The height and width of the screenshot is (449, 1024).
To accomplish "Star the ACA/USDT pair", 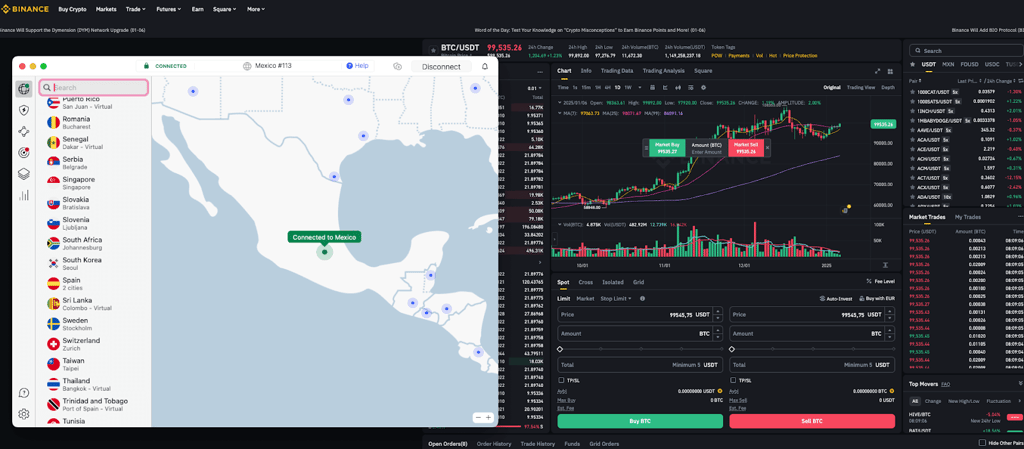I will click(x=912, y=139).
